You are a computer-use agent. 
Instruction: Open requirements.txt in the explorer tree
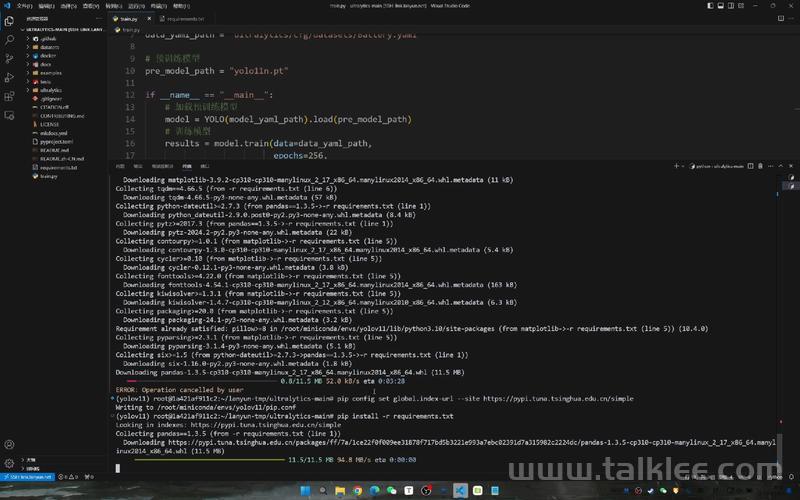click(x=58, y=167)
